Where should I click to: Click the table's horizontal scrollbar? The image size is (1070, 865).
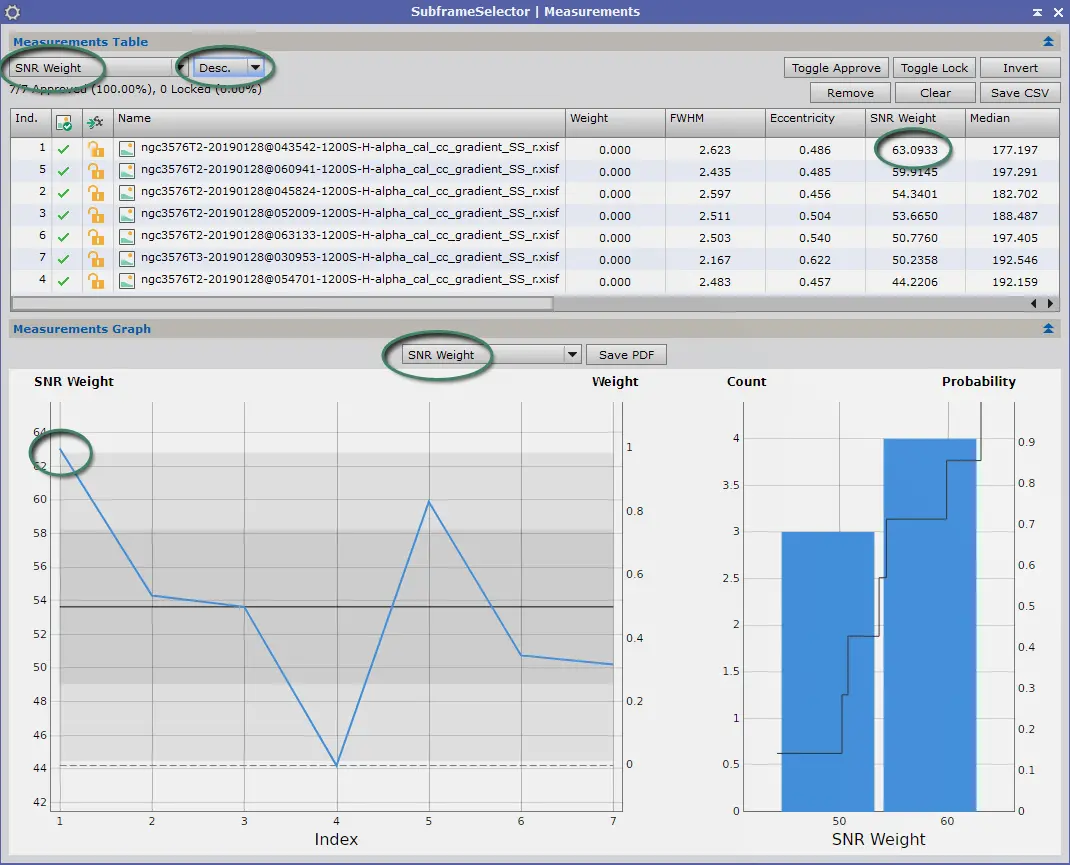coord(283,303)
